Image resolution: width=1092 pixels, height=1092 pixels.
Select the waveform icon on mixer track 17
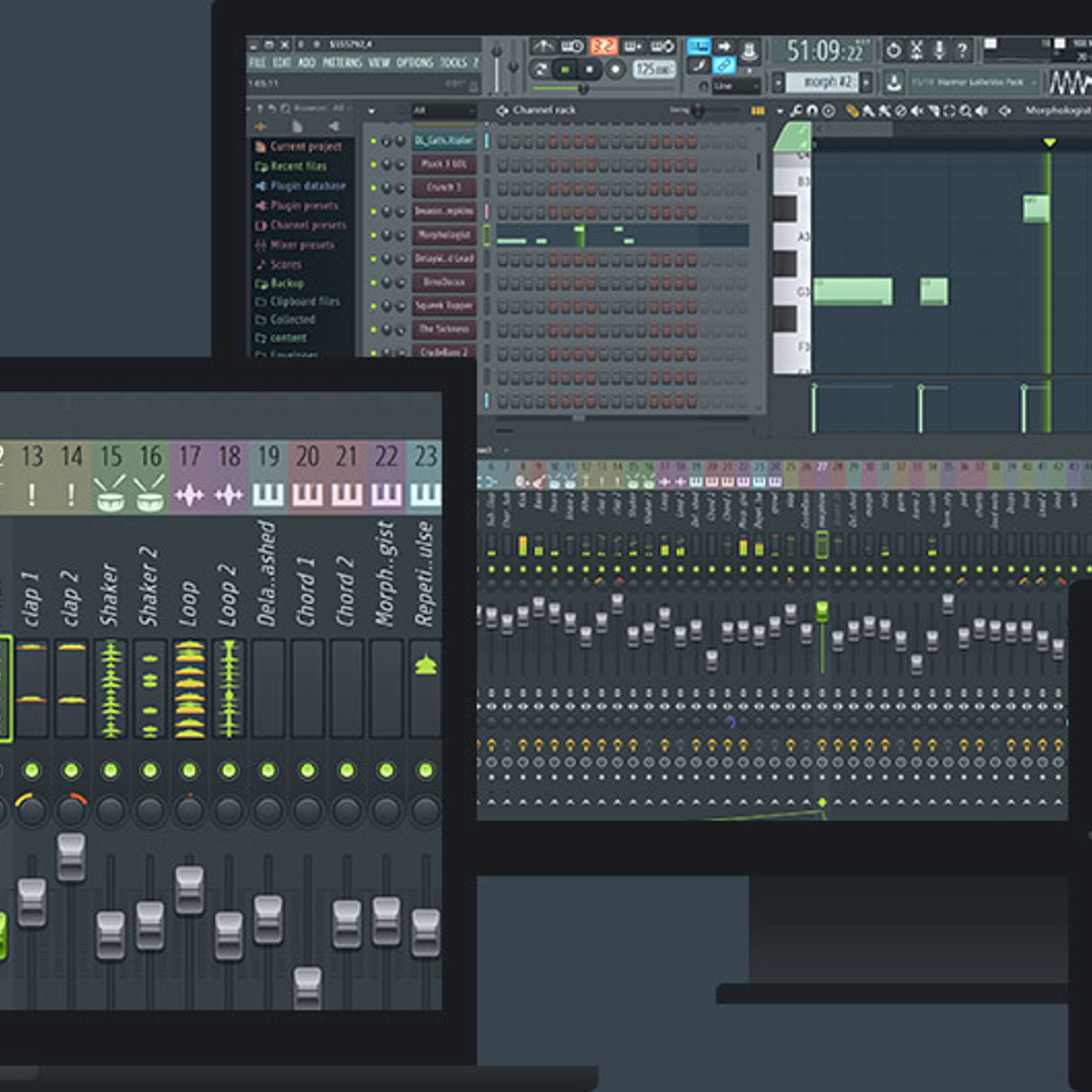coord(189,494)
